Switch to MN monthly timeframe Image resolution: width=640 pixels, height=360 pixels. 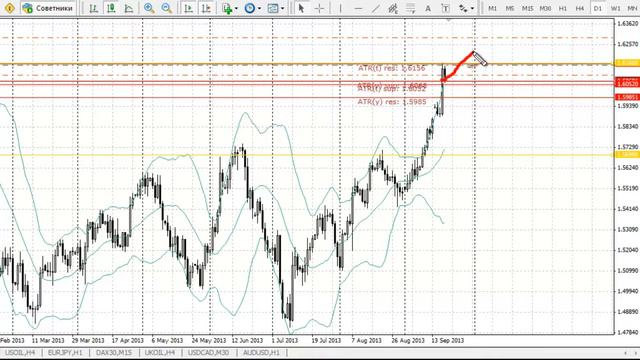pyautogui.click(x=631, y=8)
